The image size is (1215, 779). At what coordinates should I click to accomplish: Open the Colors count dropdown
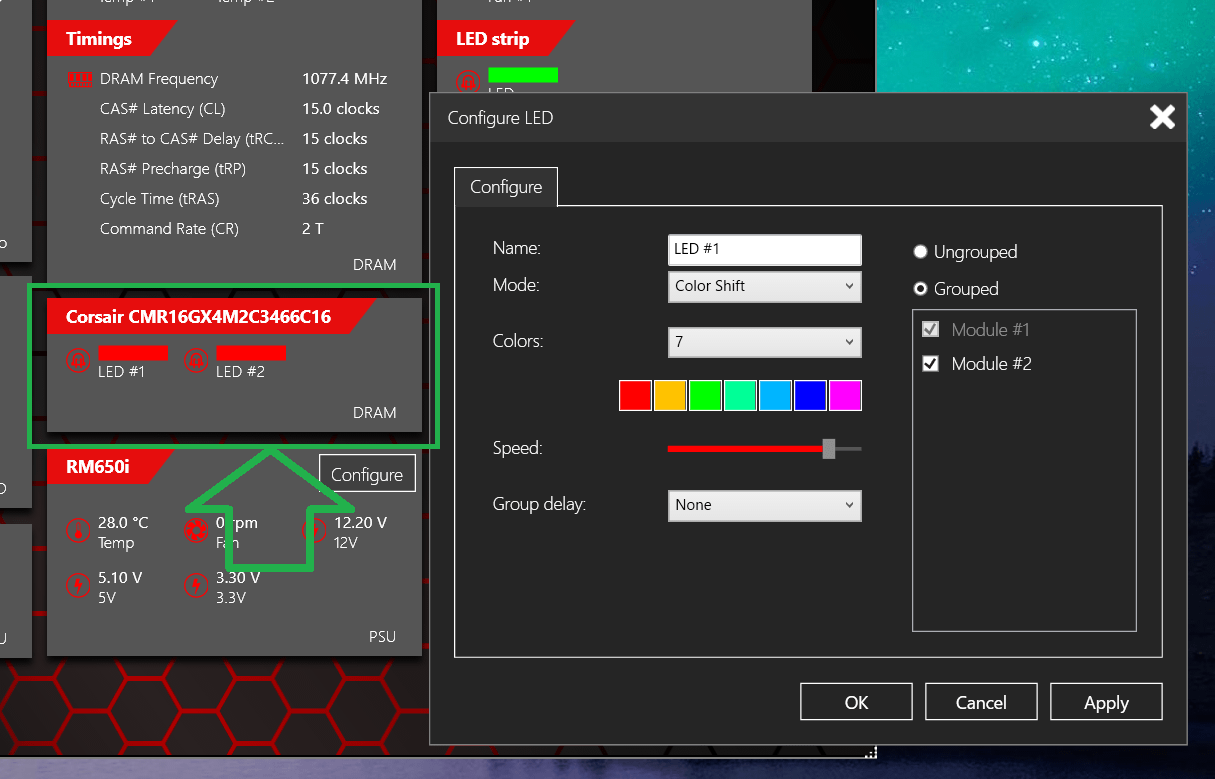[x=764, y=342]
